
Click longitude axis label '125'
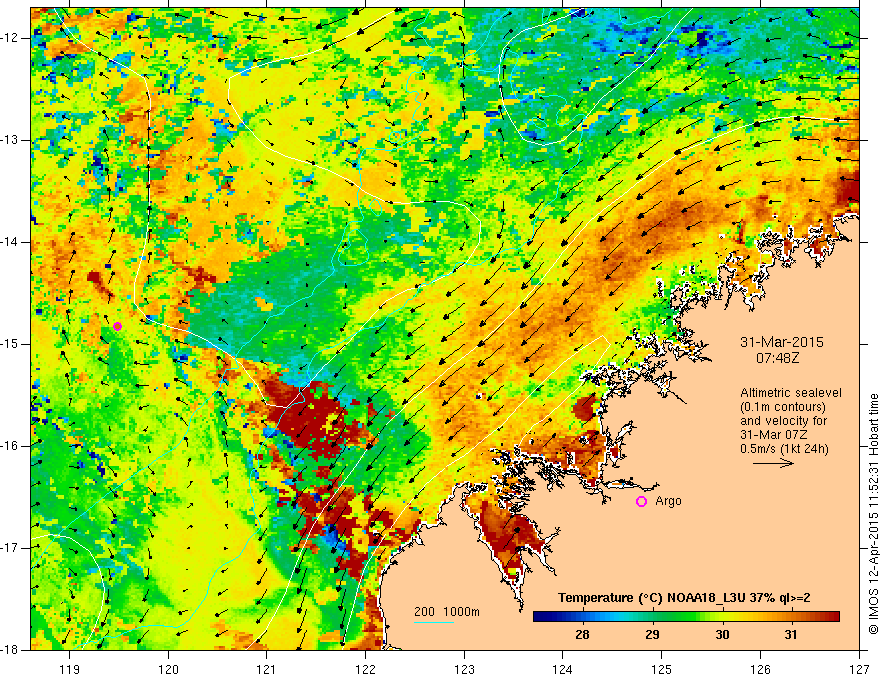tap(662, 670)
